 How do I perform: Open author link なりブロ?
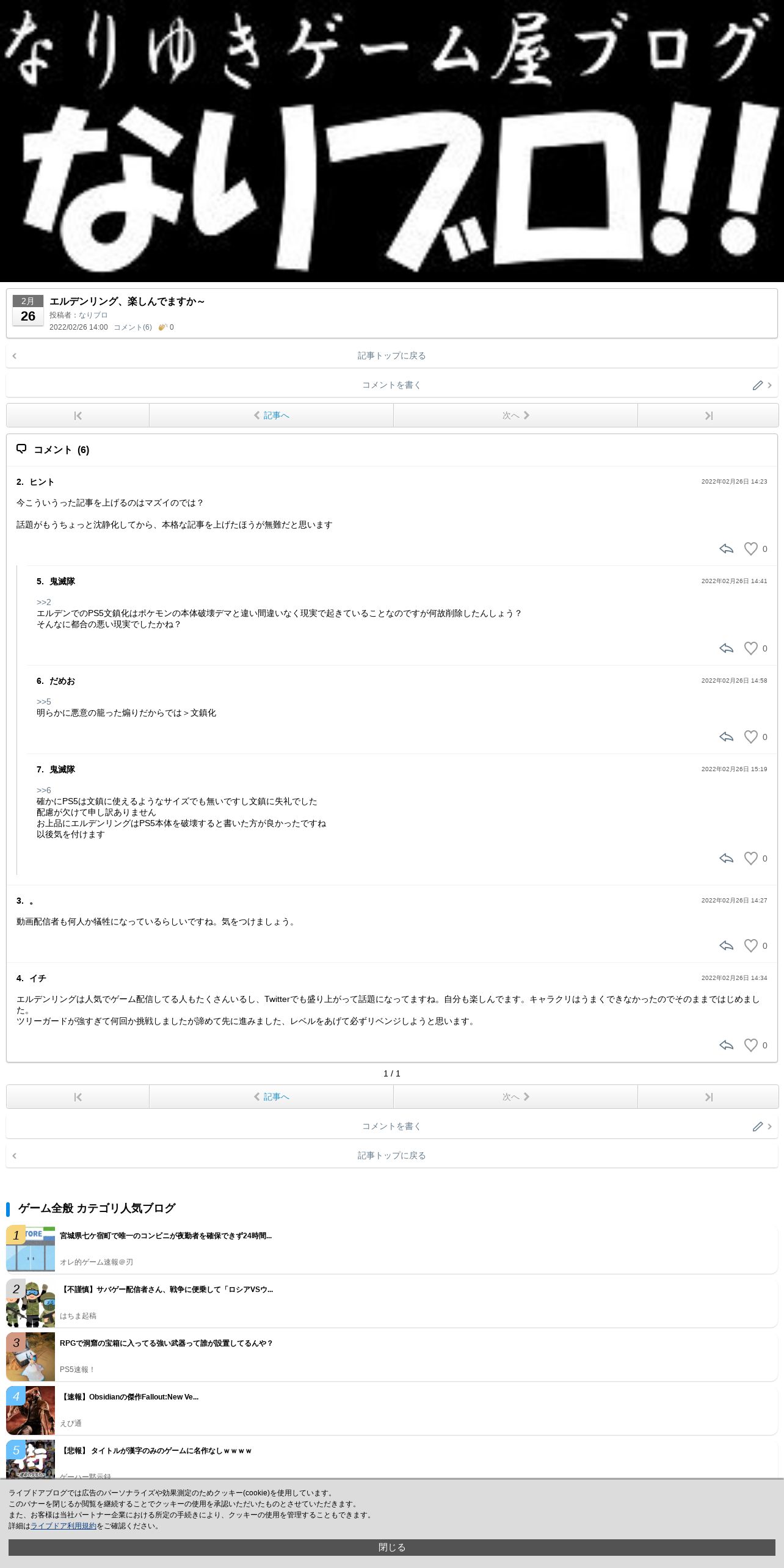93,315
